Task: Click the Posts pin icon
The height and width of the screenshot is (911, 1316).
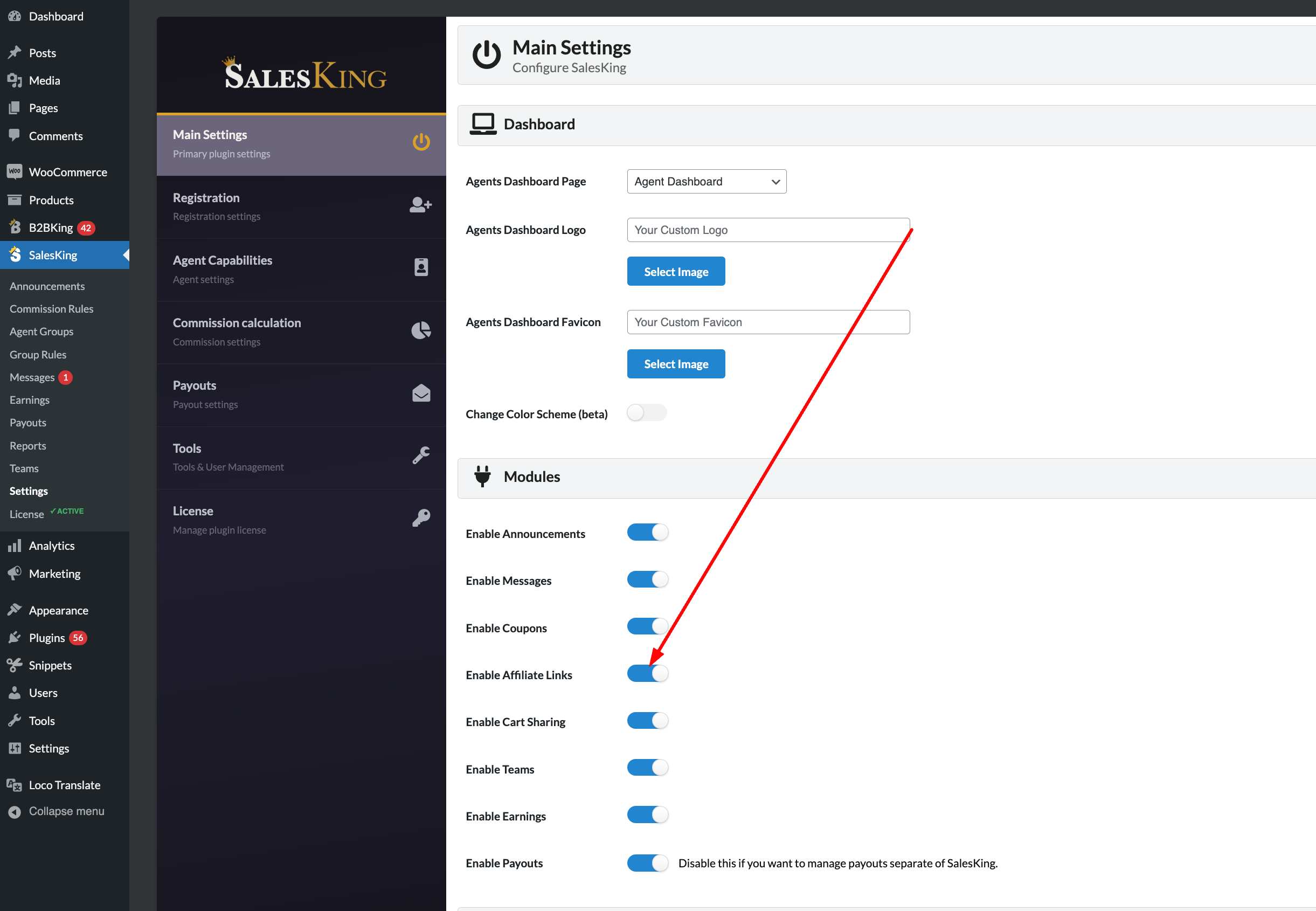Action: [14, 52]
